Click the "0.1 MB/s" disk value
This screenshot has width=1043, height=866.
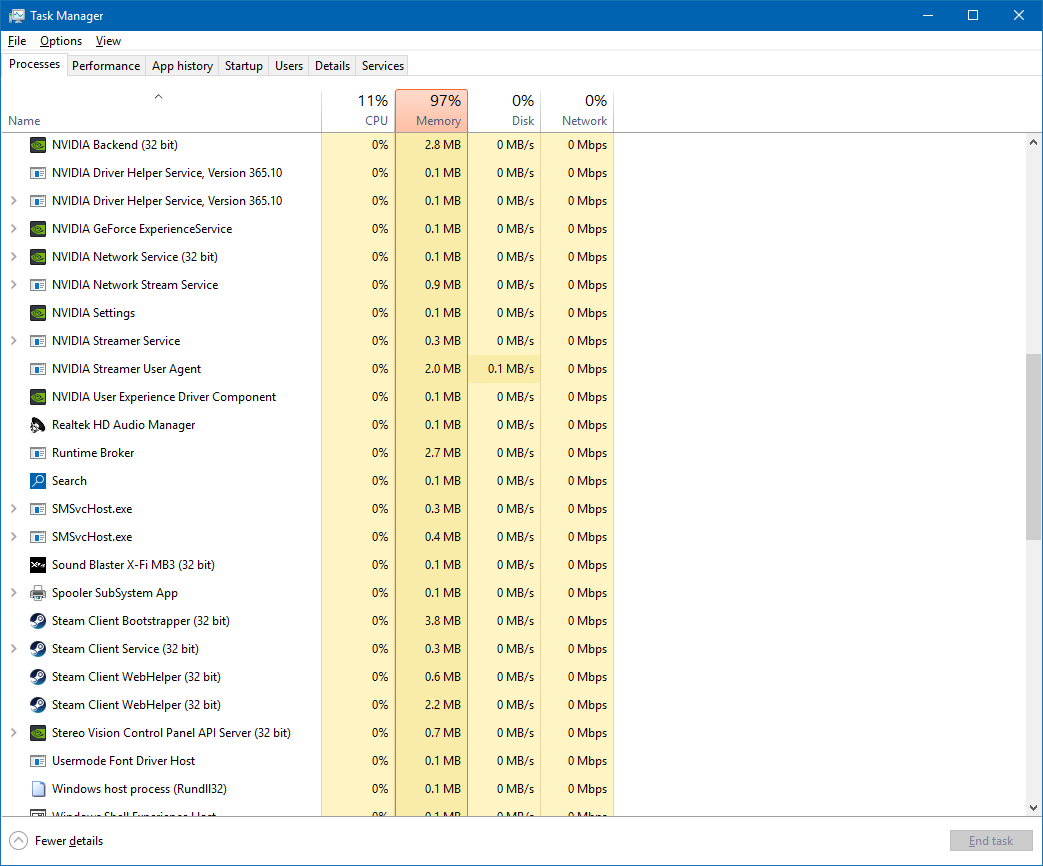511,368
